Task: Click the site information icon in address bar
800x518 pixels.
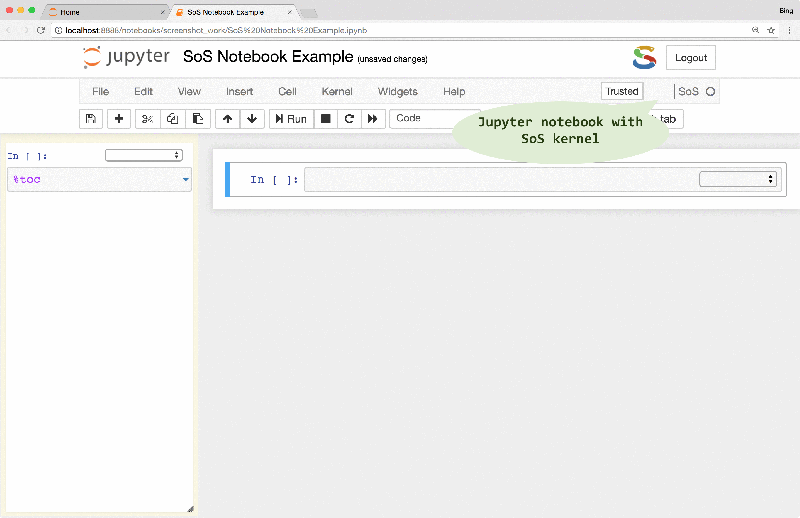Action: point(58,30)
